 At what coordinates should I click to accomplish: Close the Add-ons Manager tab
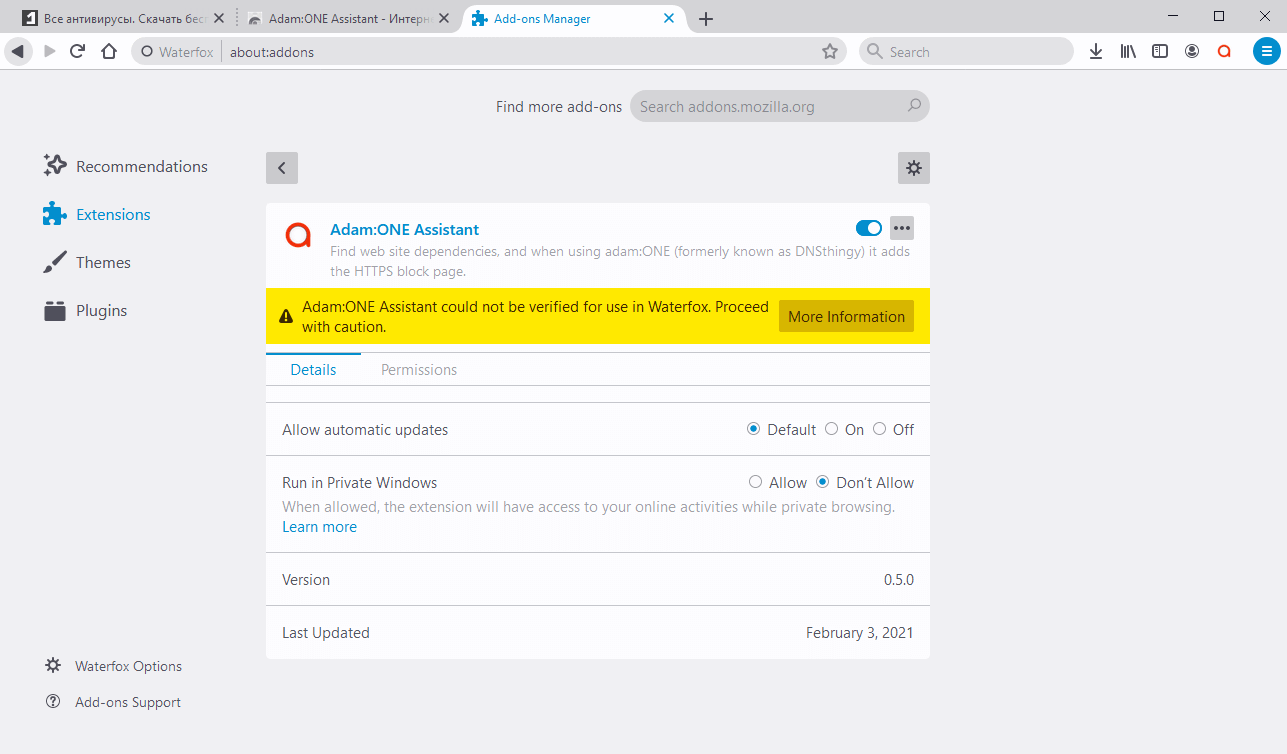(670, 18)
